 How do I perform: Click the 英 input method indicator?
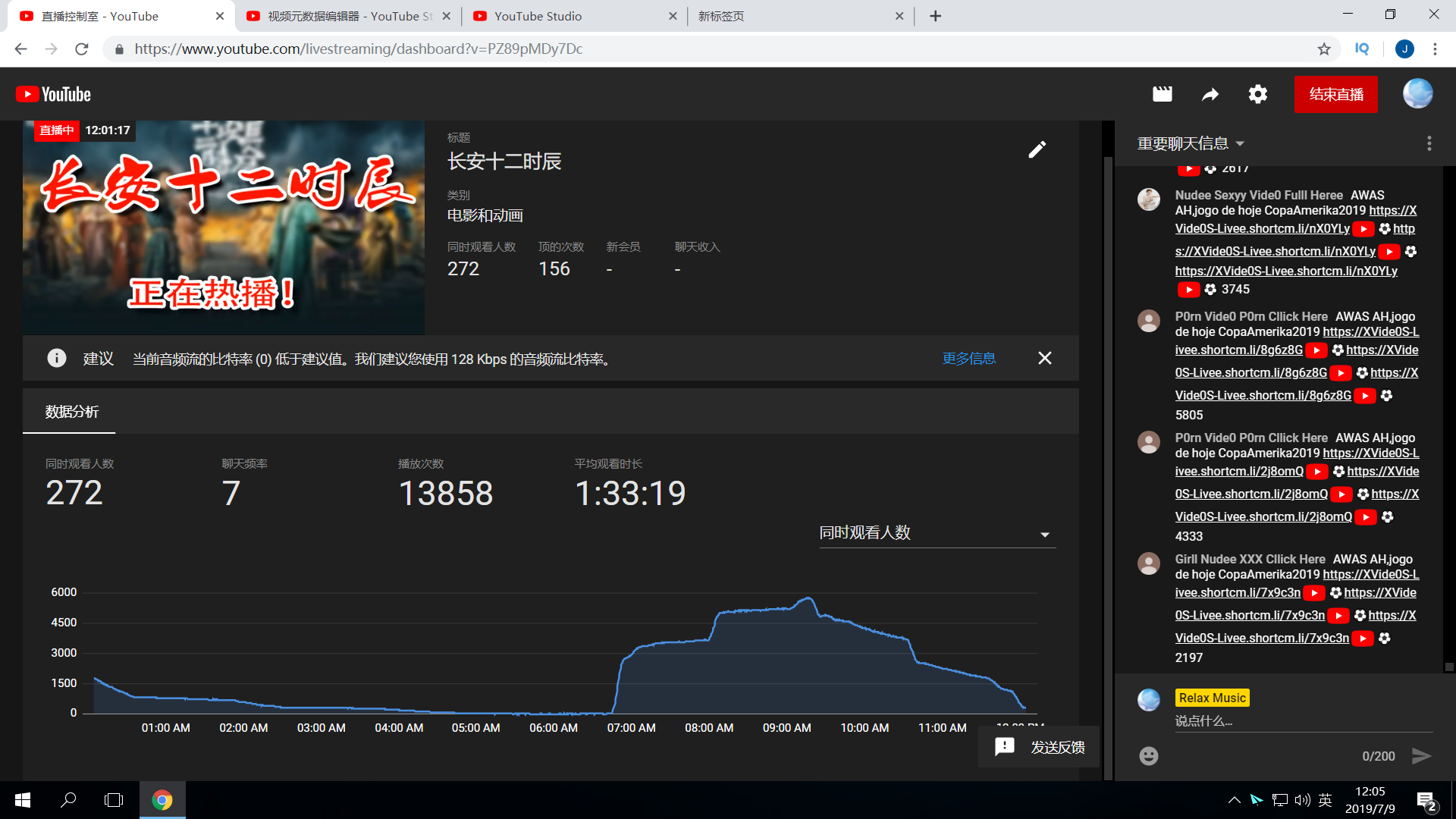(1326, 800)
